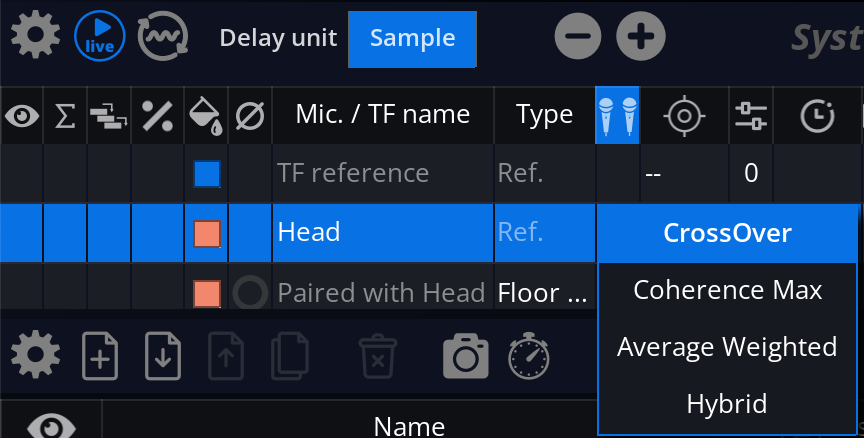Take a snapshot with the camera icon
The width and height of the screenshot is (864, 438).
click(466, 356)
